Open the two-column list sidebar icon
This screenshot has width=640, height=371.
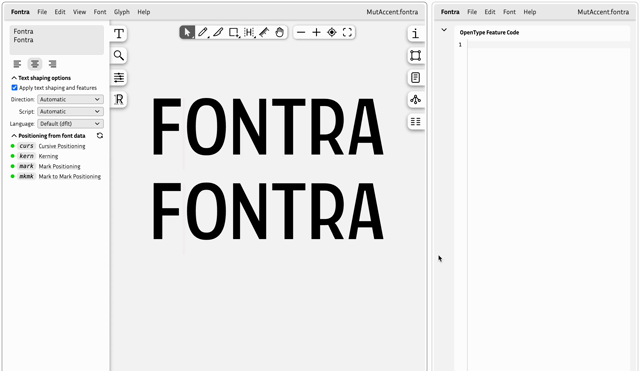(x=416, y=122)
